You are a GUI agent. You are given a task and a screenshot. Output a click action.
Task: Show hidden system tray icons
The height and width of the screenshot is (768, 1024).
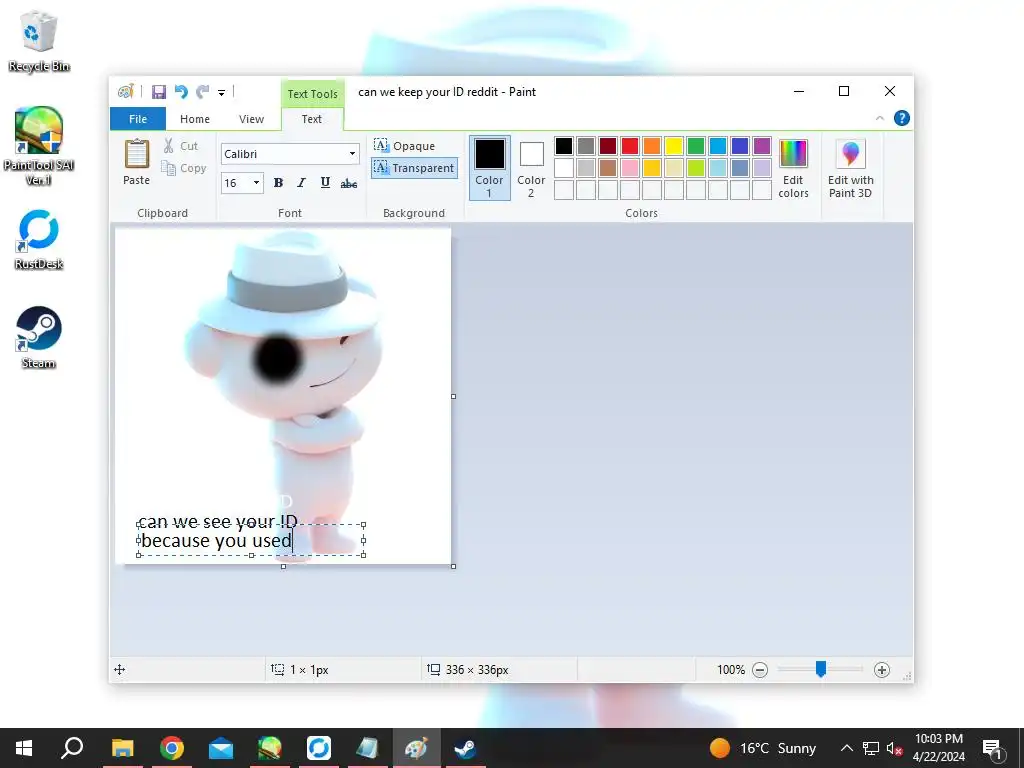pyautogui.click(x=846, y=748)
